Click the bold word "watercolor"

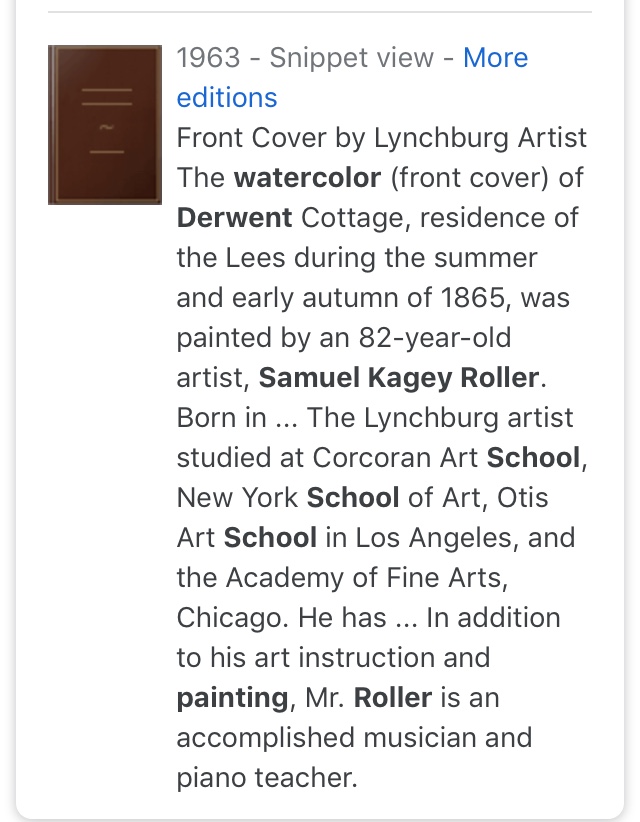pyautogui.click(x=307, y=178)
